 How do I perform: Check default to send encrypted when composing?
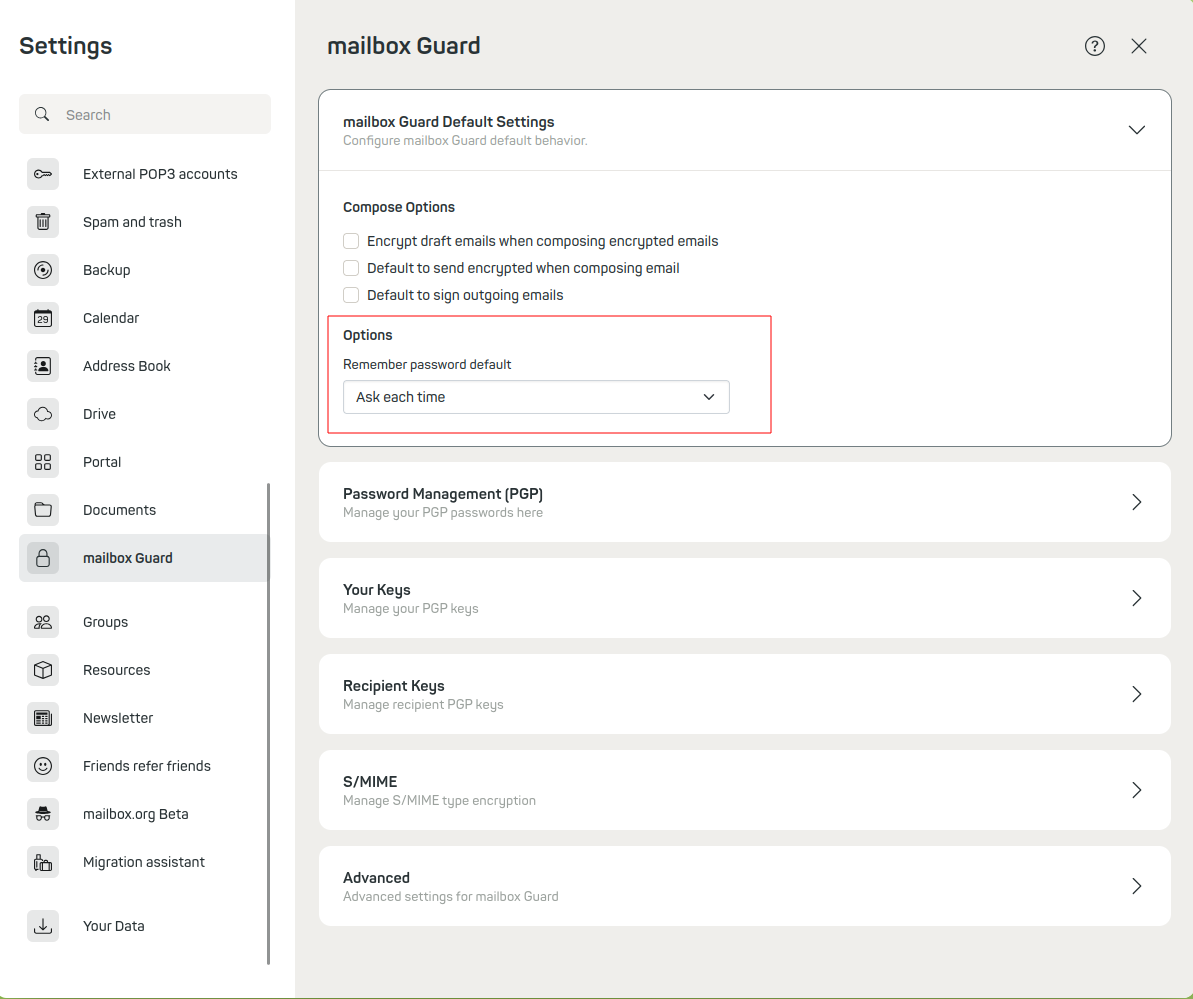pos(351,268)
